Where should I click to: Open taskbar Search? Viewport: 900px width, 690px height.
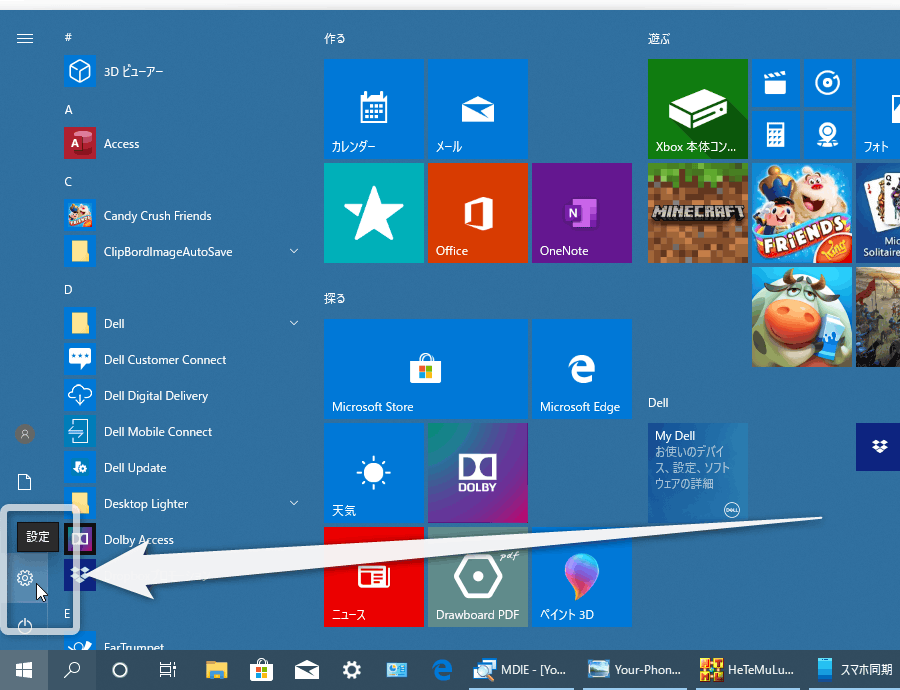tap(72, 670)
